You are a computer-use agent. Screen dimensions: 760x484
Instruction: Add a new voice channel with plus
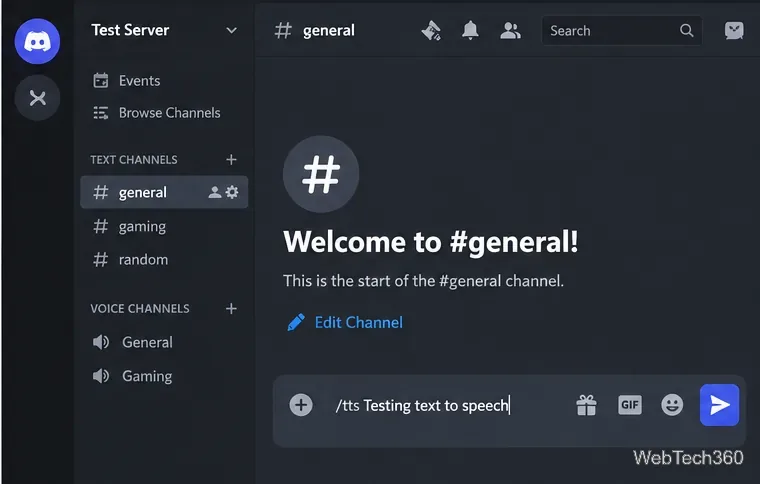coord(231,309)
